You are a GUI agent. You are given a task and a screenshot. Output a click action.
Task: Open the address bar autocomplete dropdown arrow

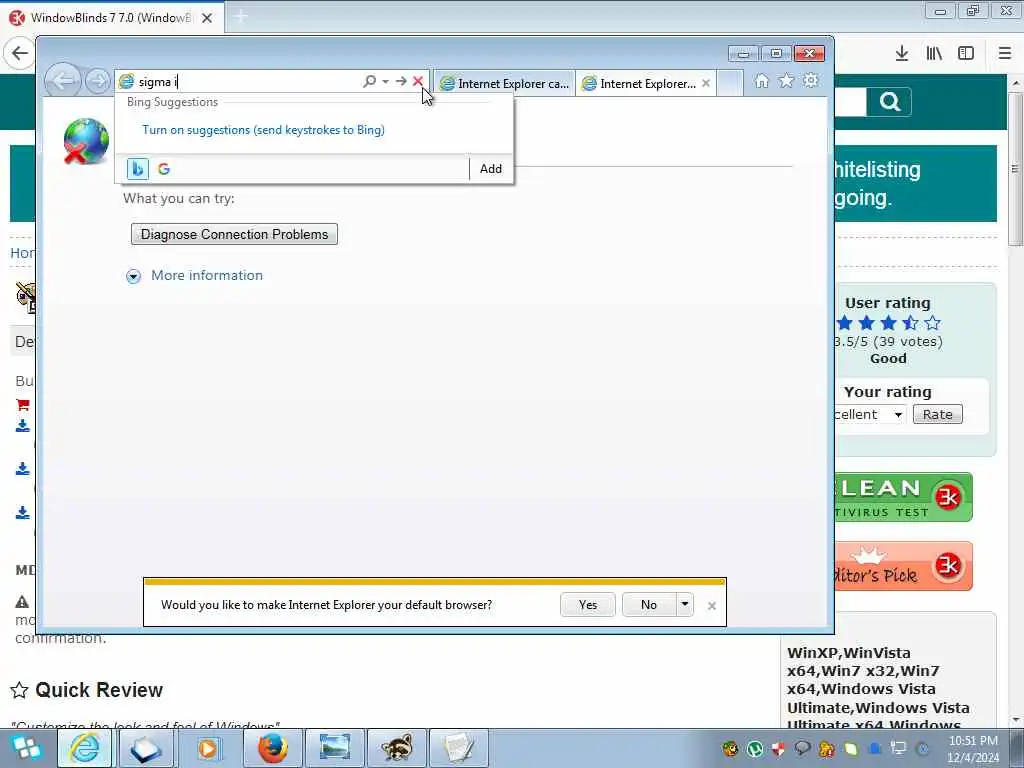[x=385, y=82]
